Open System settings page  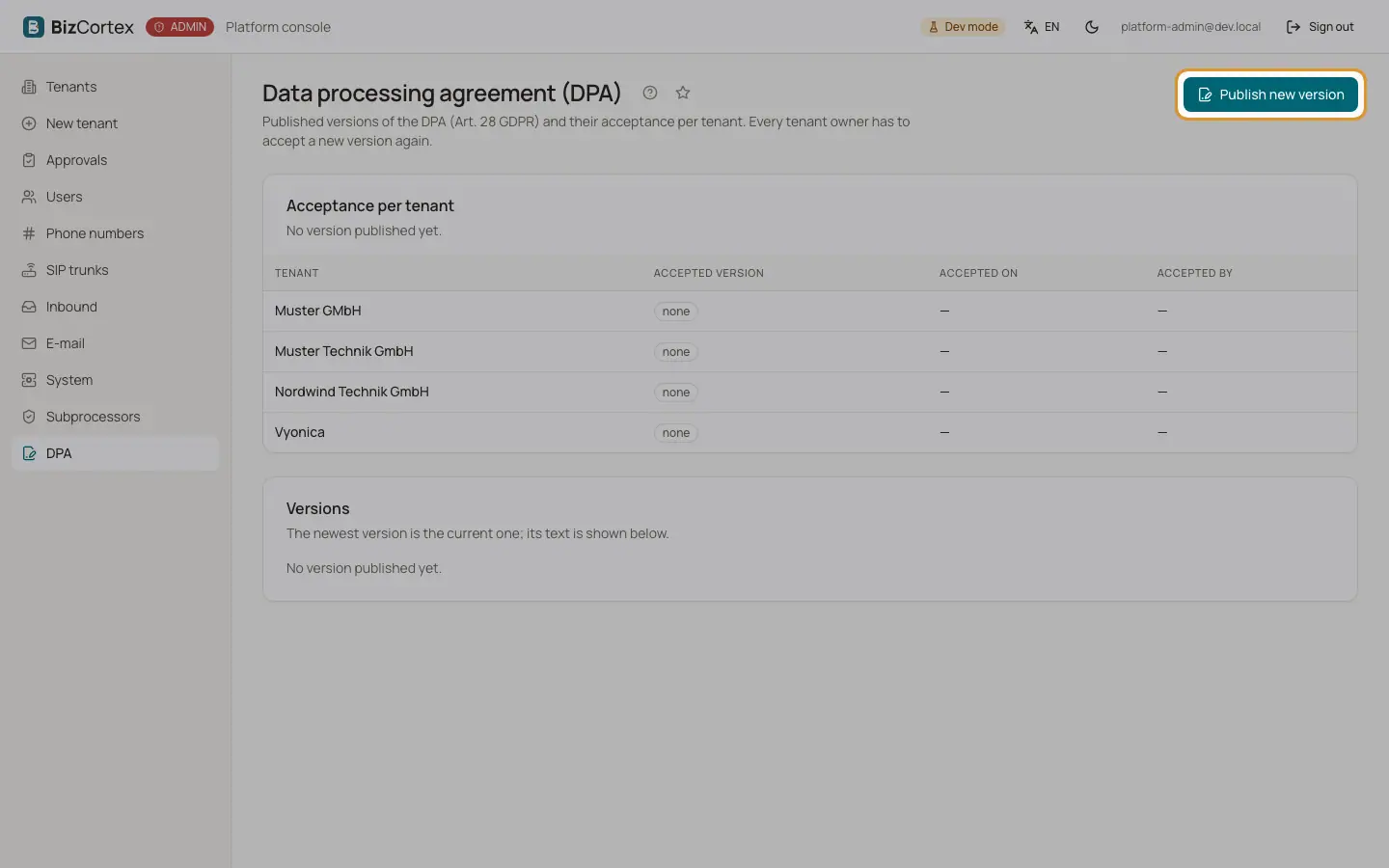pyautogui.click(x=116, y=380)
